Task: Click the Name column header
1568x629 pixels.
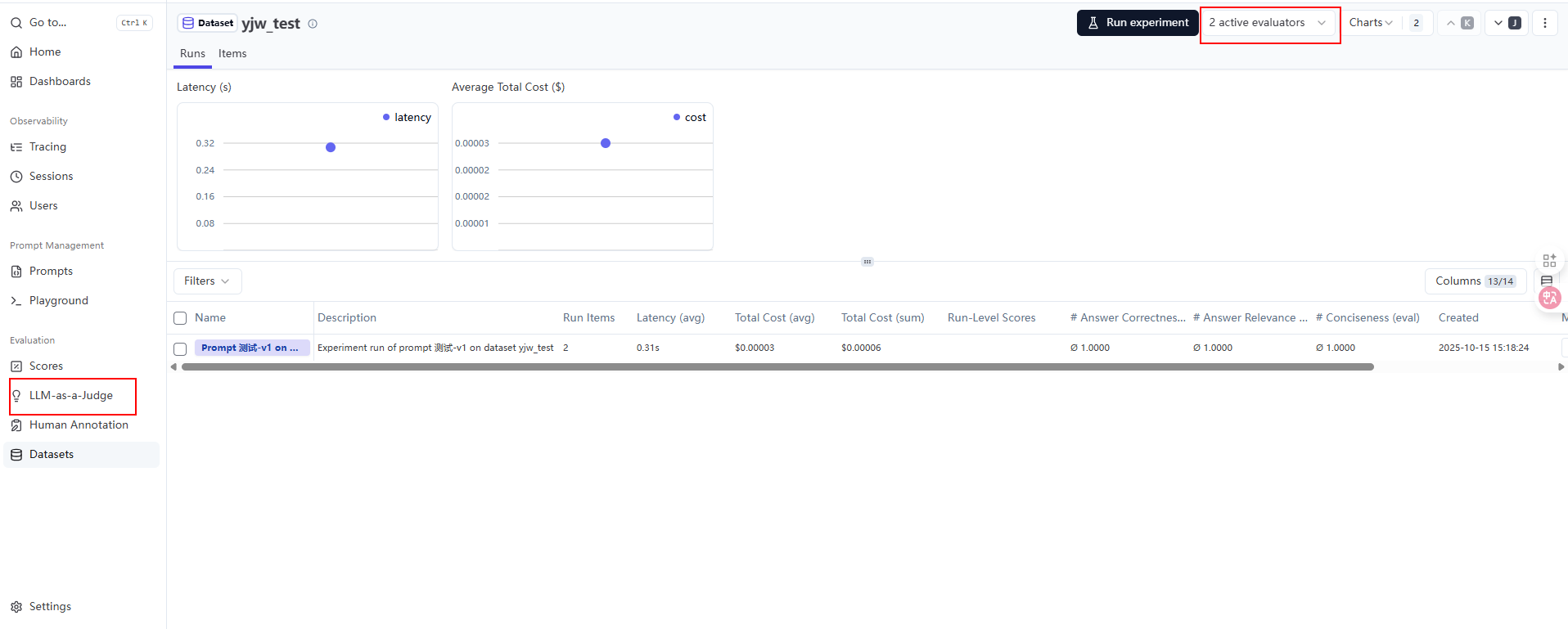Action: pyautogui.click(x=210, y=318)
